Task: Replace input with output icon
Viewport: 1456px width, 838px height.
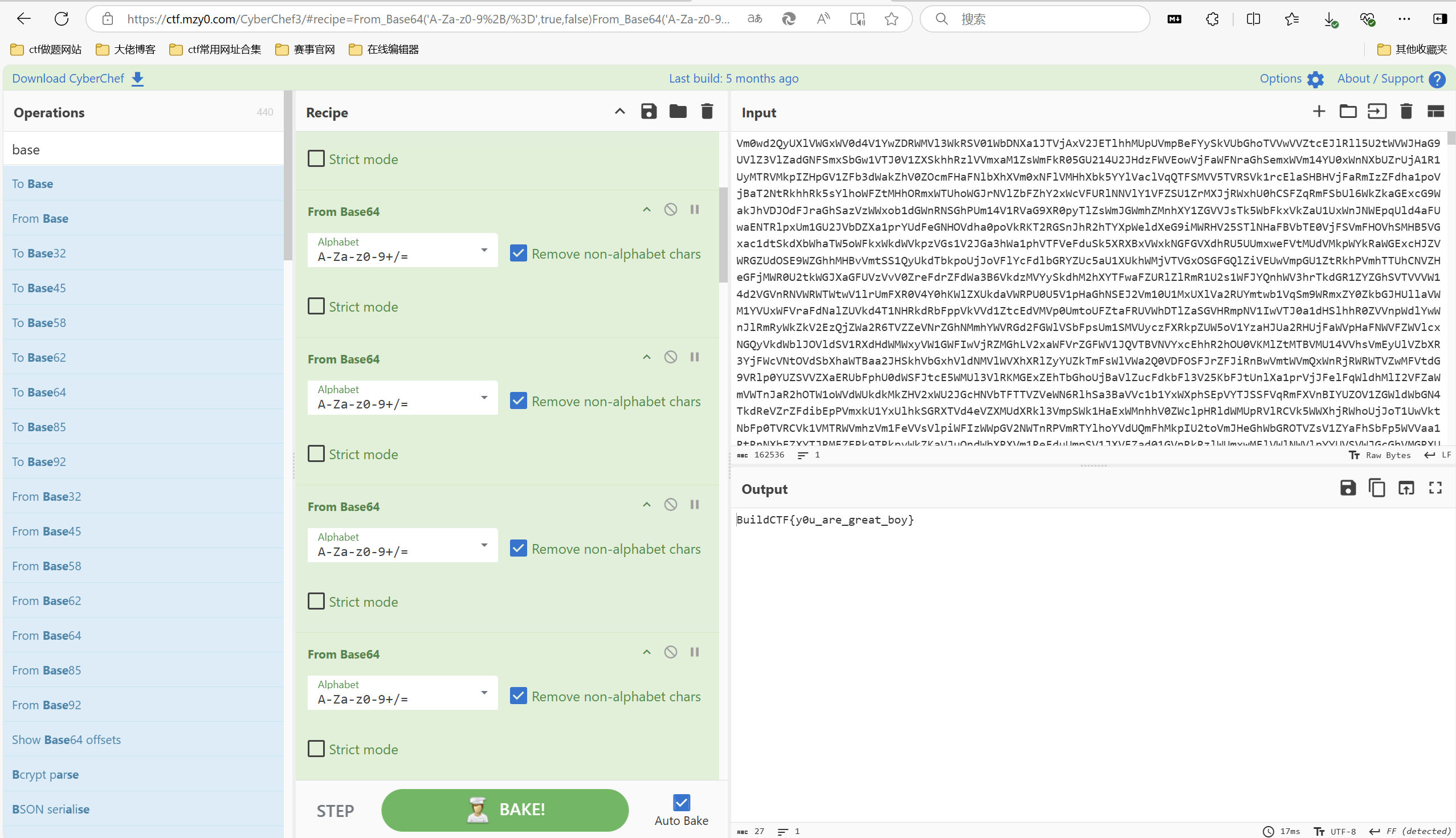Action: pyautogui.click(x=1406, y=488)
